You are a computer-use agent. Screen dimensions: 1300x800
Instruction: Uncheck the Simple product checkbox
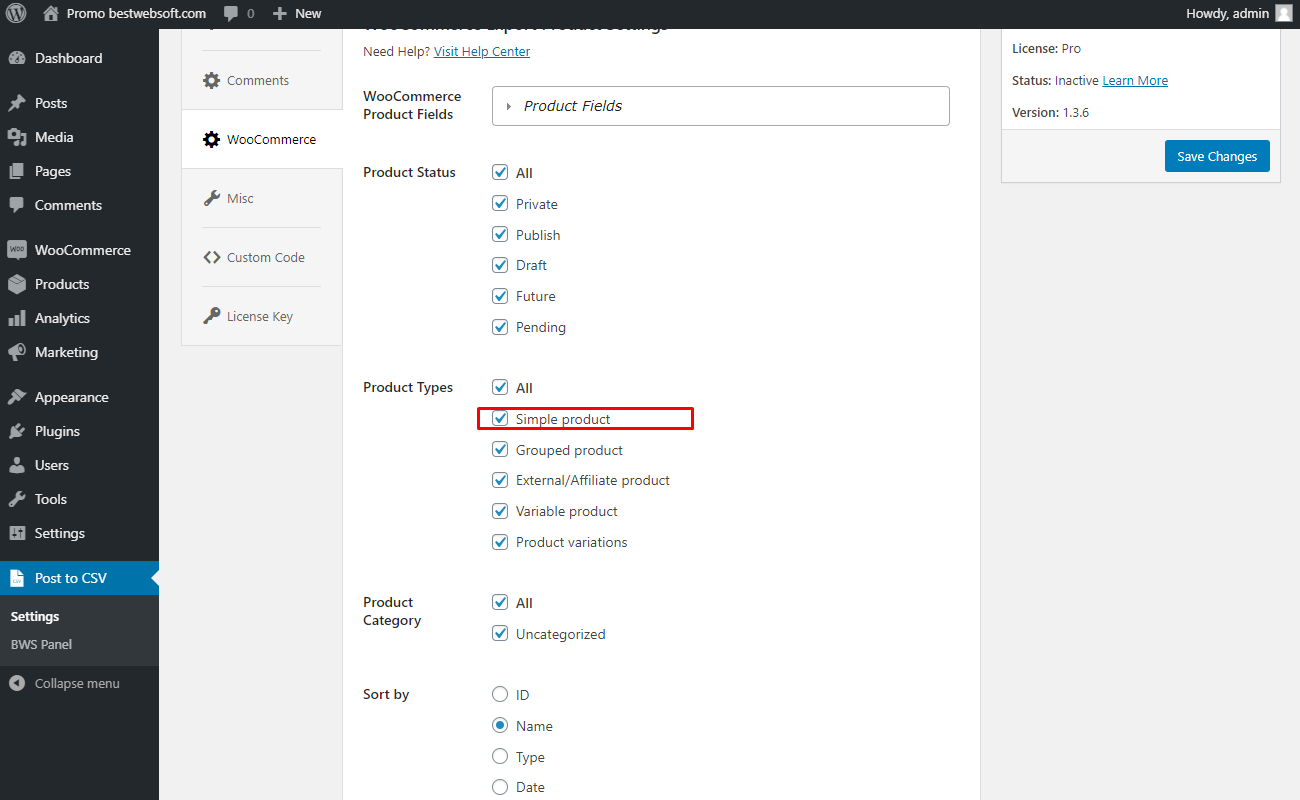click(x=500, y=418)
